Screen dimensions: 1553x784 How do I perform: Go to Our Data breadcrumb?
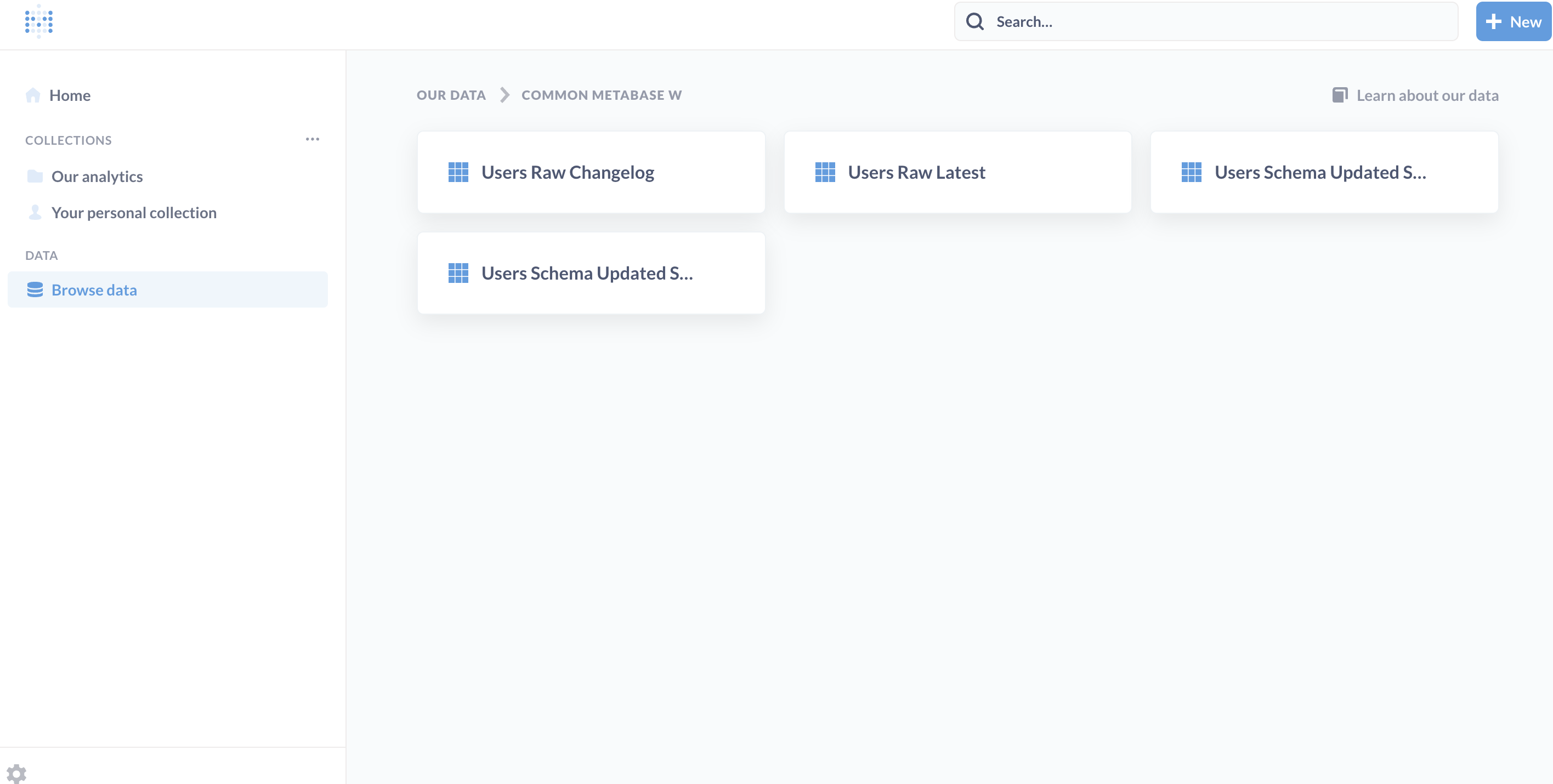coord(451,95)
